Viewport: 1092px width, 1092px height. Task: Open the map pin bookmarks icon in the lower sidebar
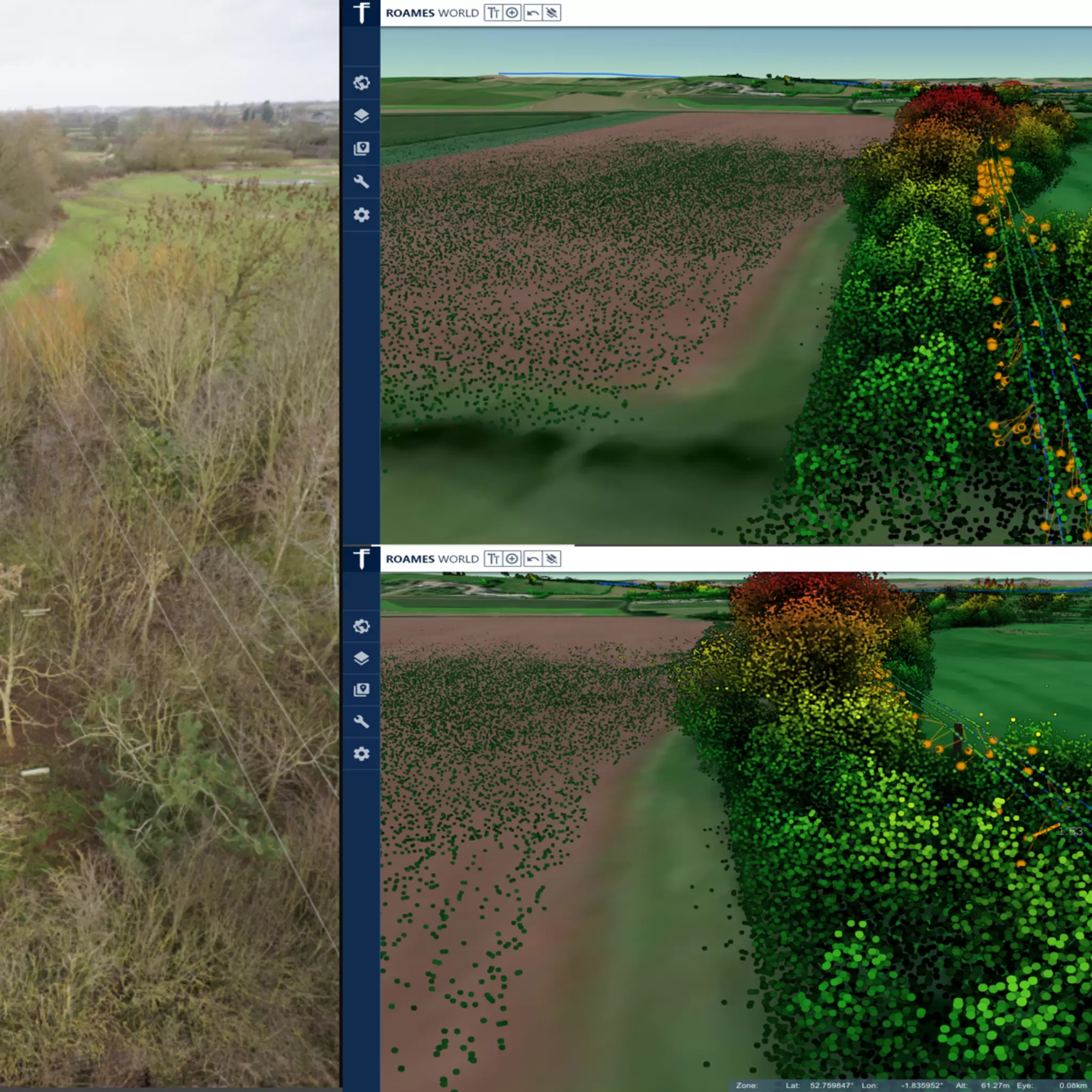click(x=361, y=690)
